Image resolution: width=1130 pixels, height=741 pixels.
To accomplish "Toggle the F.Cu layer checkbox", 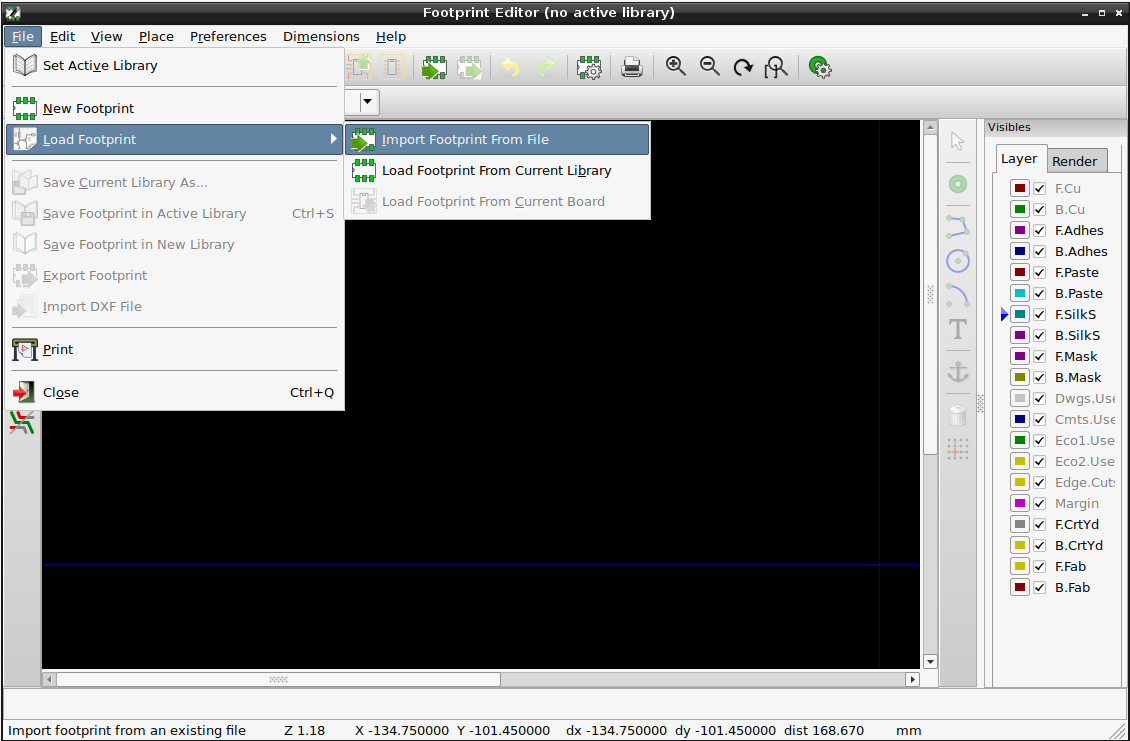I will coord(1039,189).
